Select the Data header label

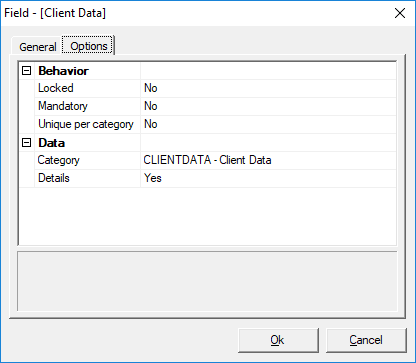pyautogui.click(x=51, y=143)
